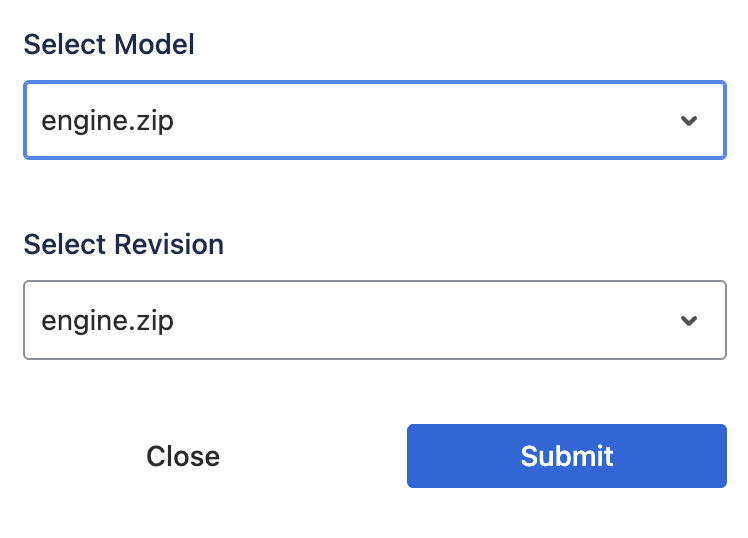Focus the blue-outlined model select box
The image size is (748, 538).
coord(374,121)
